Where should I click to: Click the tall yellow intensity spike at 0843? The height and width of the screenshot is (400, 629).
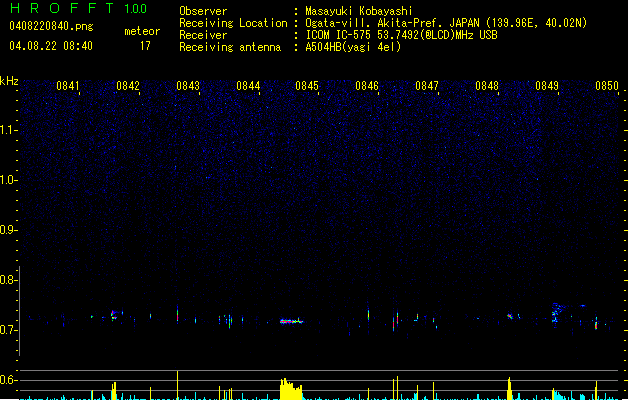[x=177, y=385]
